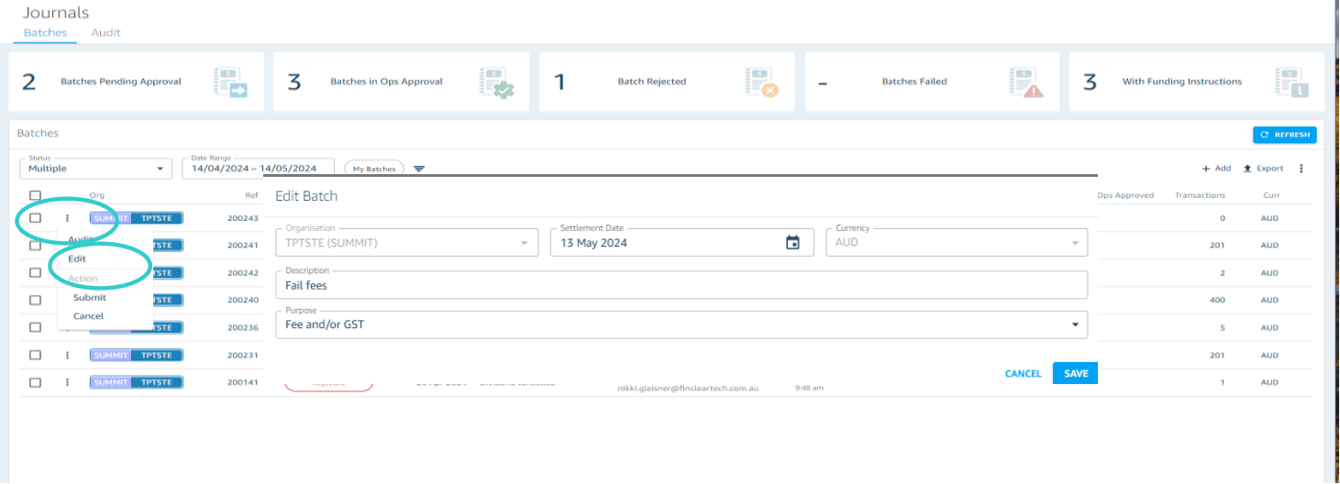Click the 9:48 am time text
The width and height of the screenshot is (1340, 484).
pyautogui.click(x=809, y=387)
